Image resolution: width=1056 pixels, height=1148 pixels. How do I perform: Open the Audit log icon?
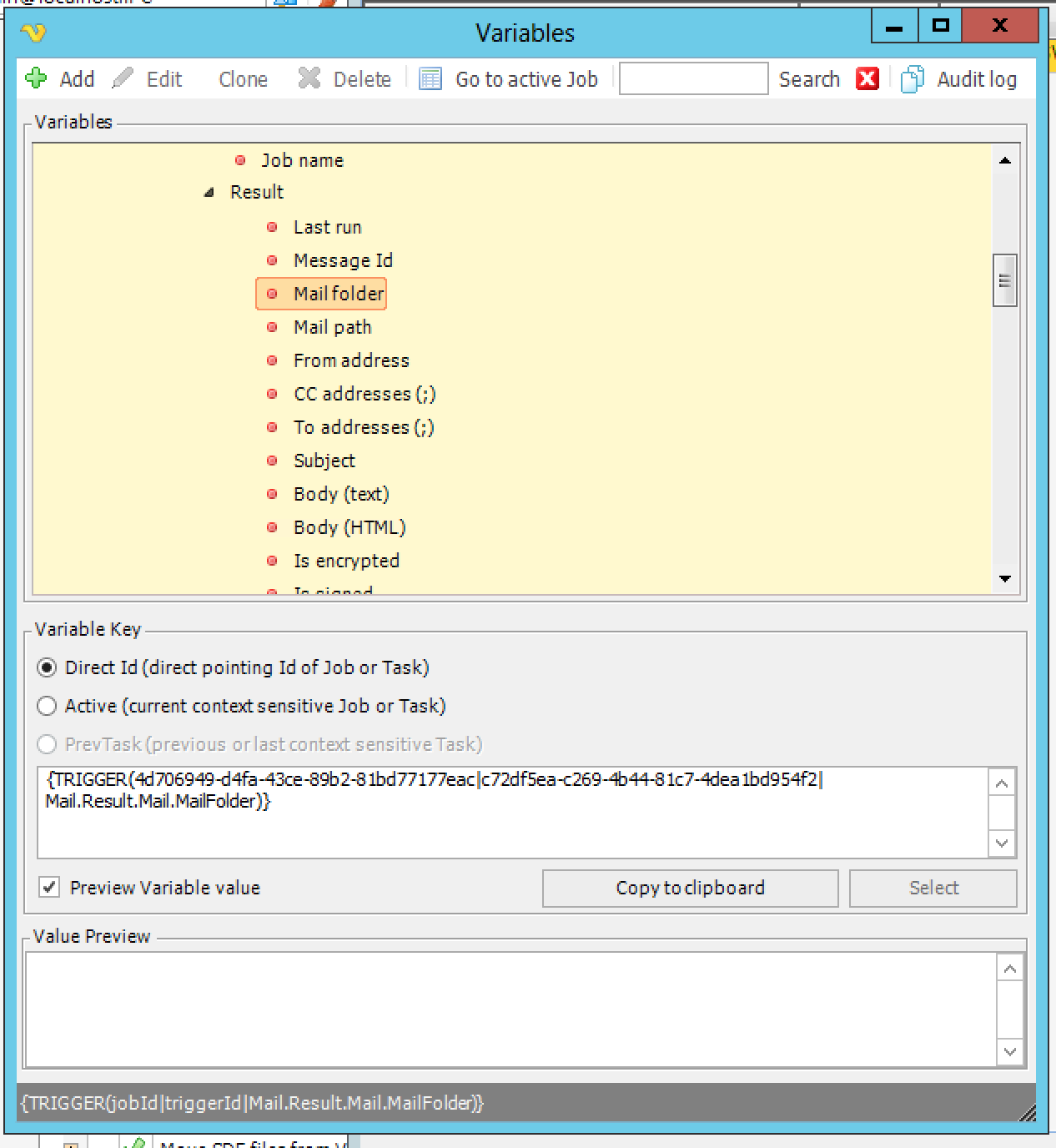point(913,78)
